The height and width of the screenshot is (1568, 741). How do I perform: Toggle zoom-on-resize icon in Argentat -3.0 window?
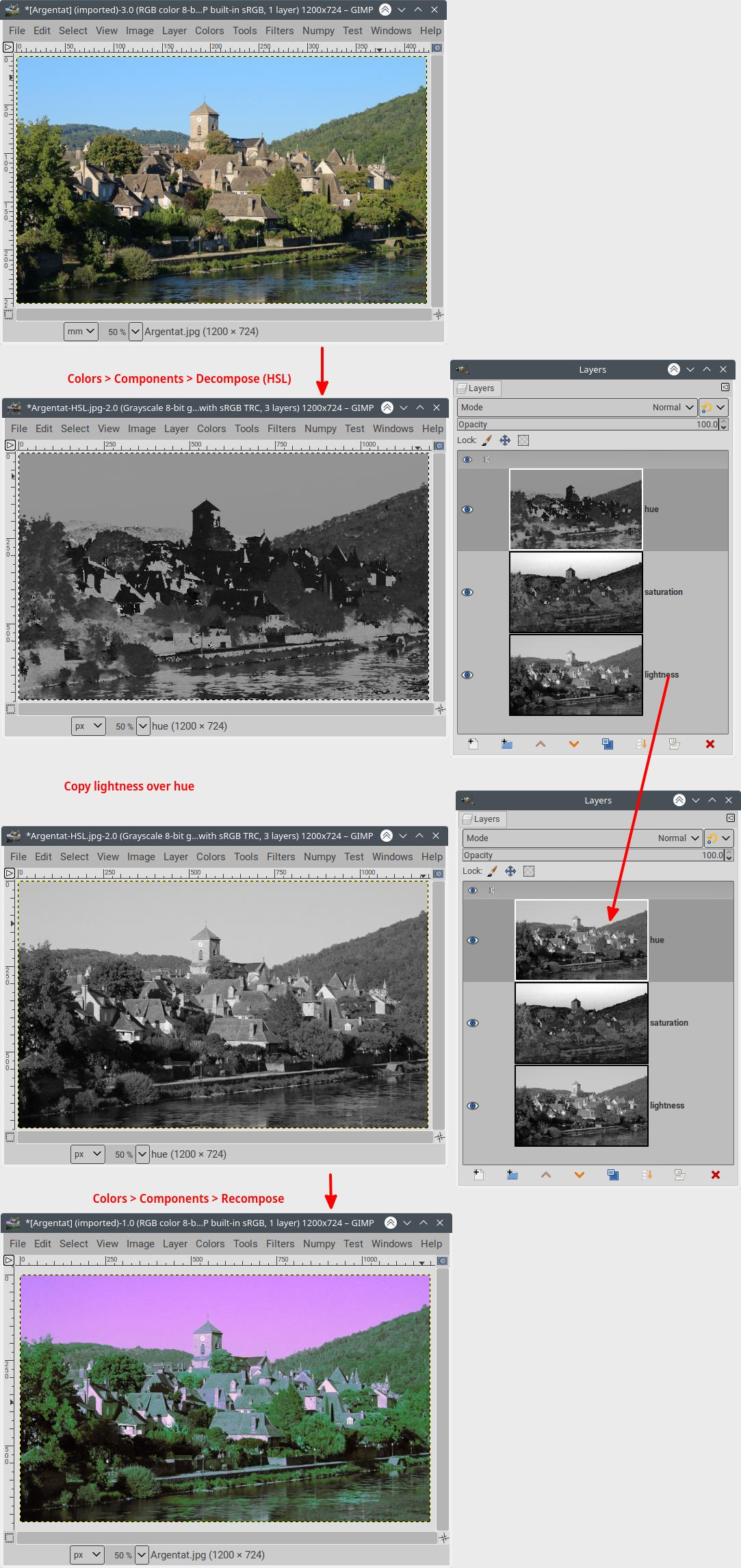click(x=437, y=48)
